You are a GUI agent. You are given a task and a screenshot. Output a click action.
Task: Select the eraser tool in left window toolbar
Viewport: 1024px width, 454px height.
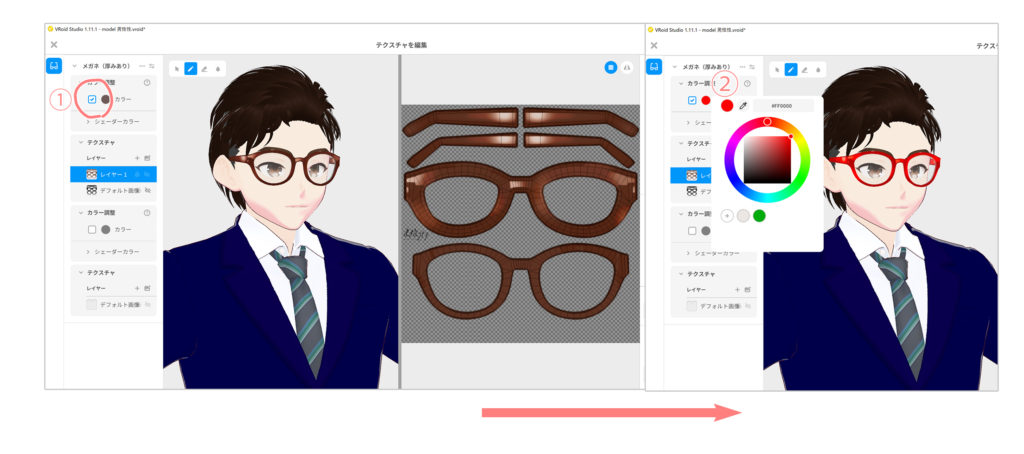tap(204, 69)
